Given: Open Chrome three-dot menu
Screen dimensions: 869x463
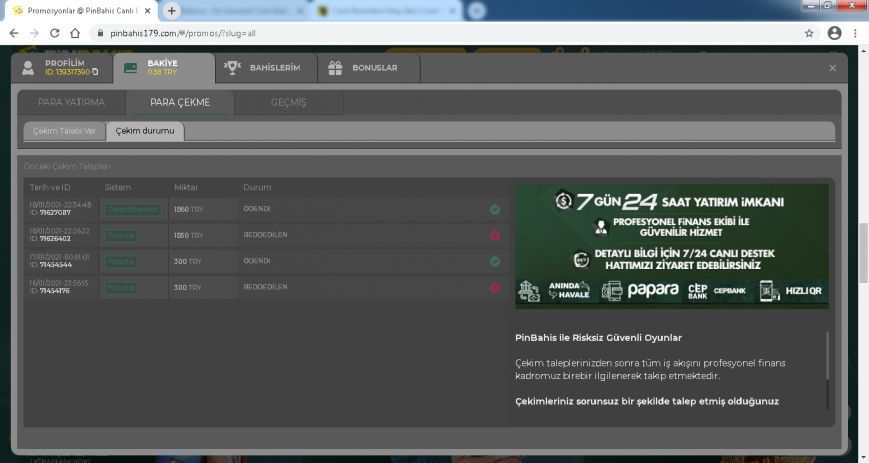Looking at the screenshot, I should pyautogui.click(x=855, y=33).
